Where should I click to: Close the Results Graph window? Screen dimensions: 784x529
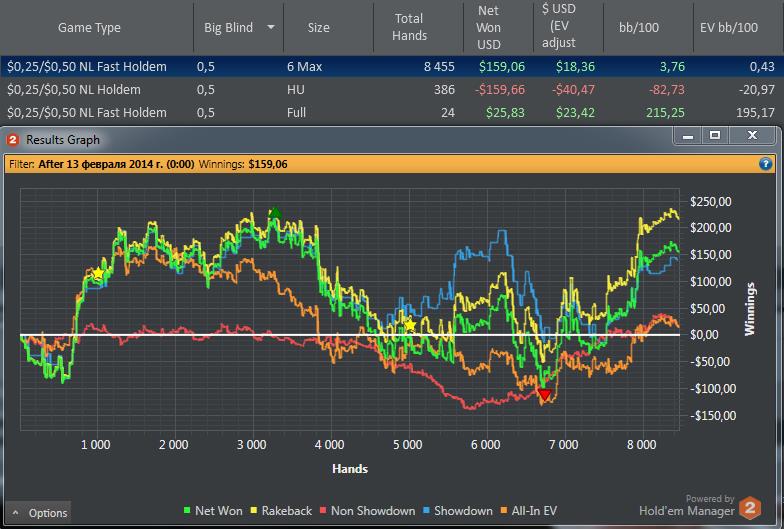tap(752, 136)
